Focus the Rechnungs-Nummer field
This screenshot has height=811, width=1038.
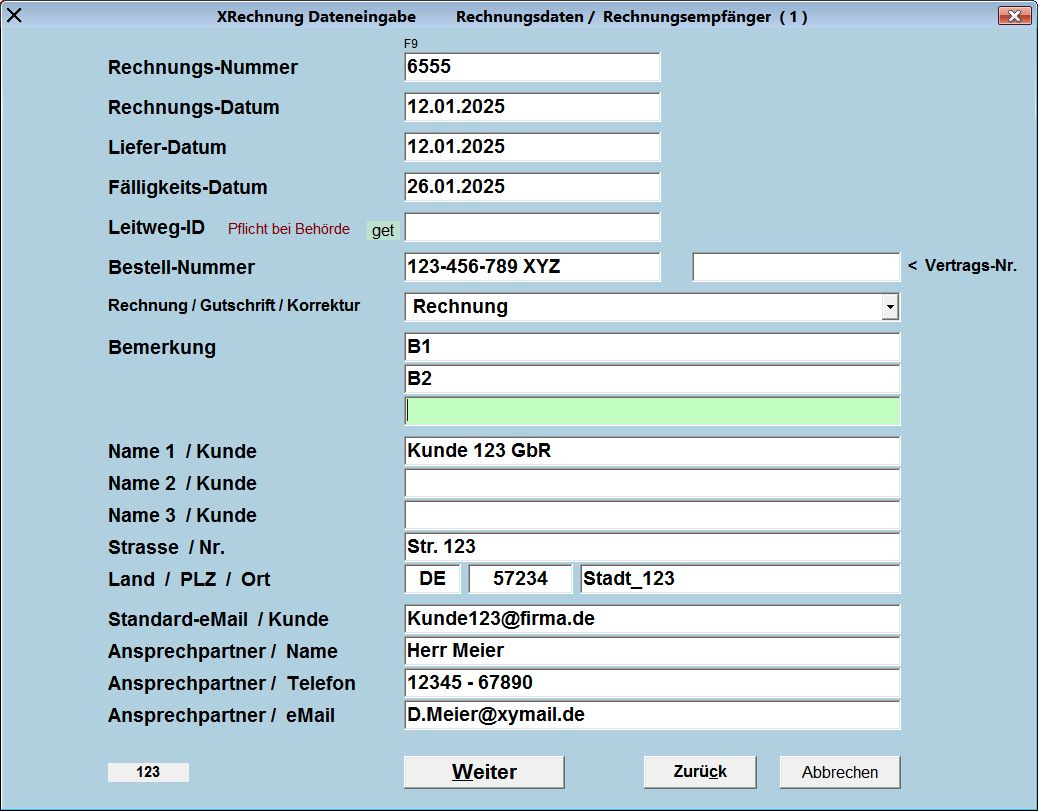point(532,67)
